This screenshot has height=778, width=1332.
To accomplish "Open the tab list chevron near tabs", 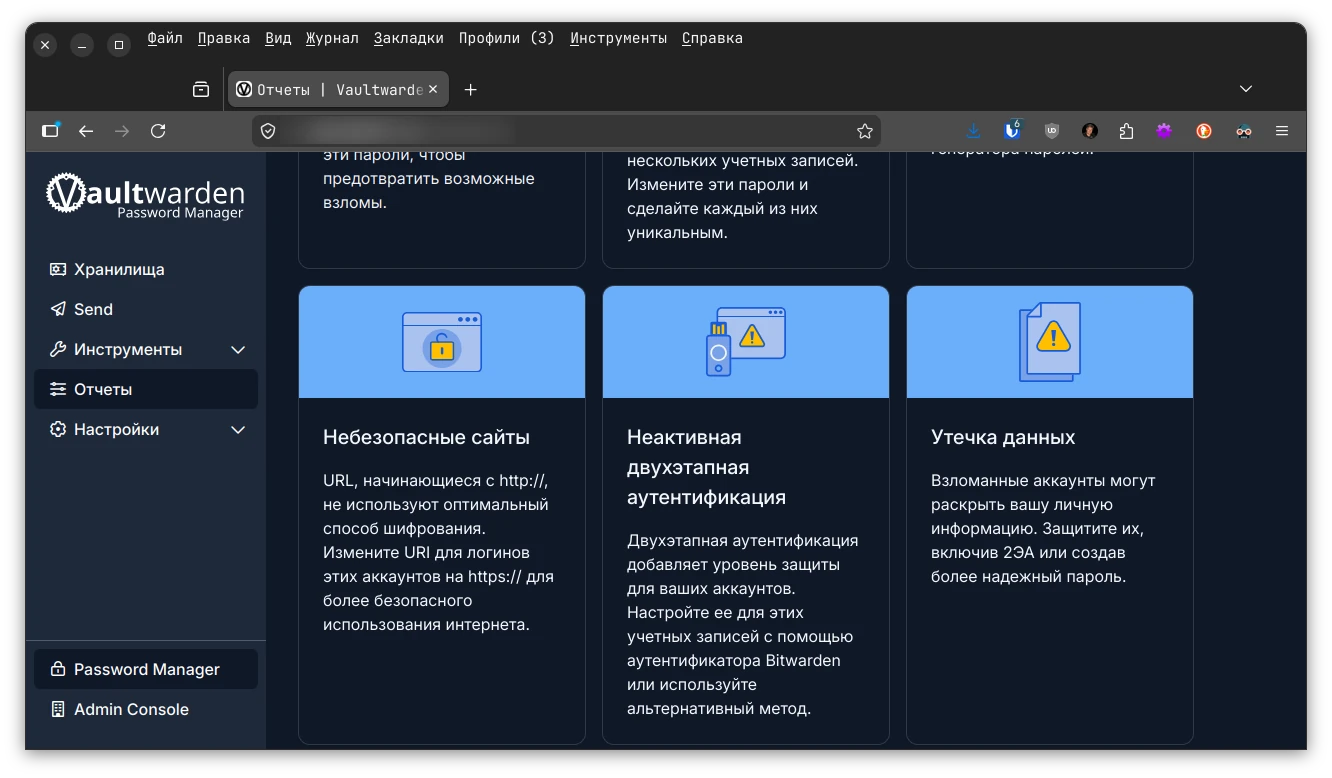I will 1246,89.
